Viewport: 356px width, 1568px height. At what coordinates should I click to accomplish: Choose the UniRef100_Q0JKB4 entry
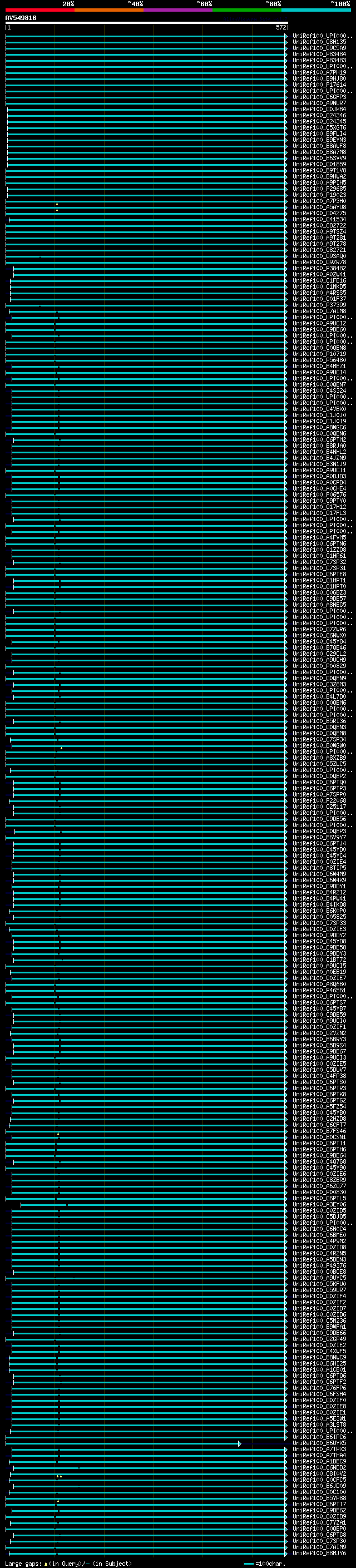point(319,110)
